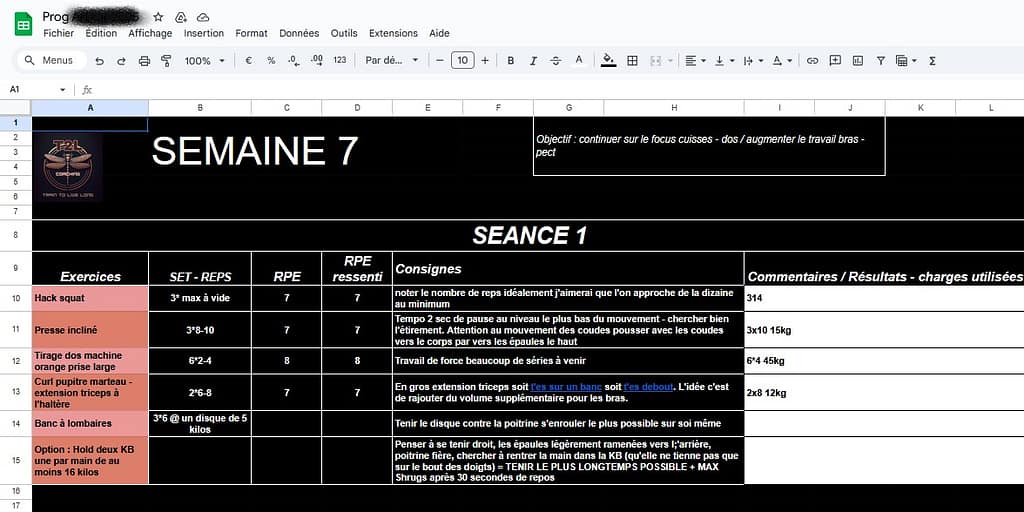1024x512 pixels.
Task: Open the 100% zoom dropdown
Action: click(203, 61)
